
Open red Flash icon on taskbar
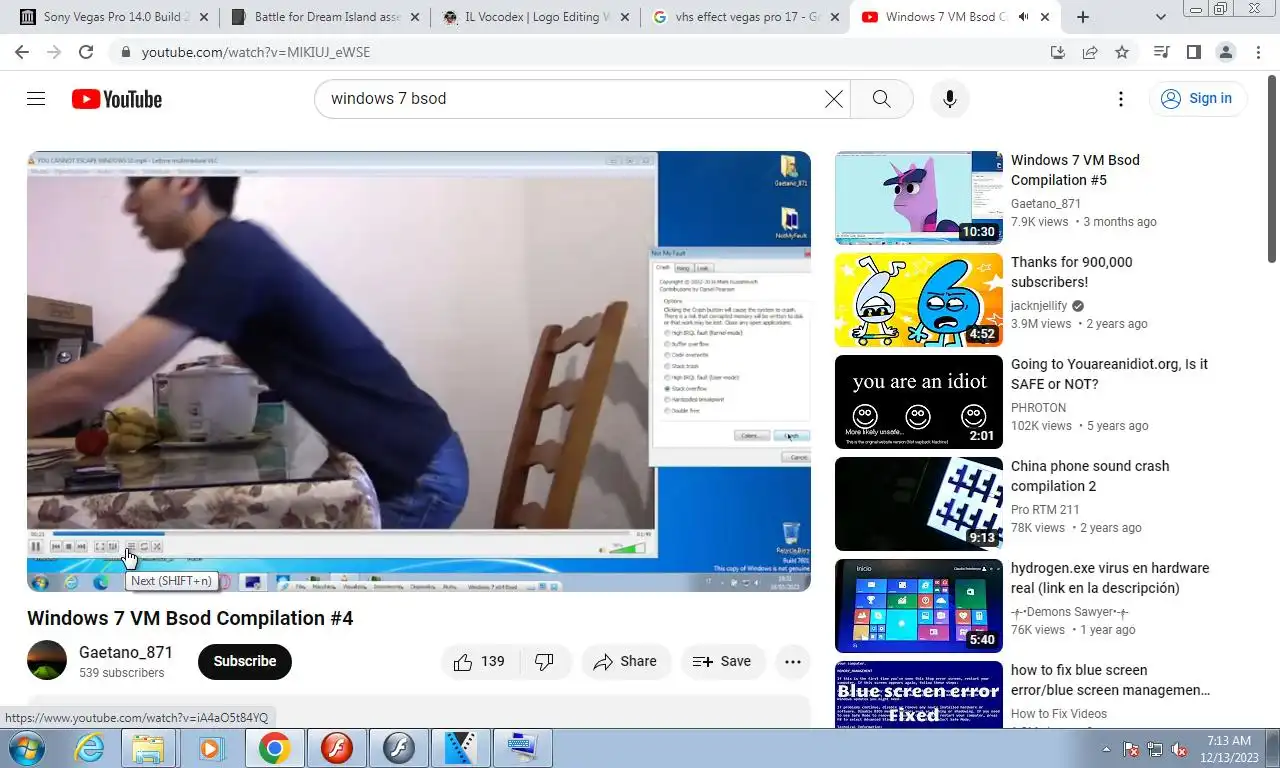pyautogui.click(x=337, y=748)
